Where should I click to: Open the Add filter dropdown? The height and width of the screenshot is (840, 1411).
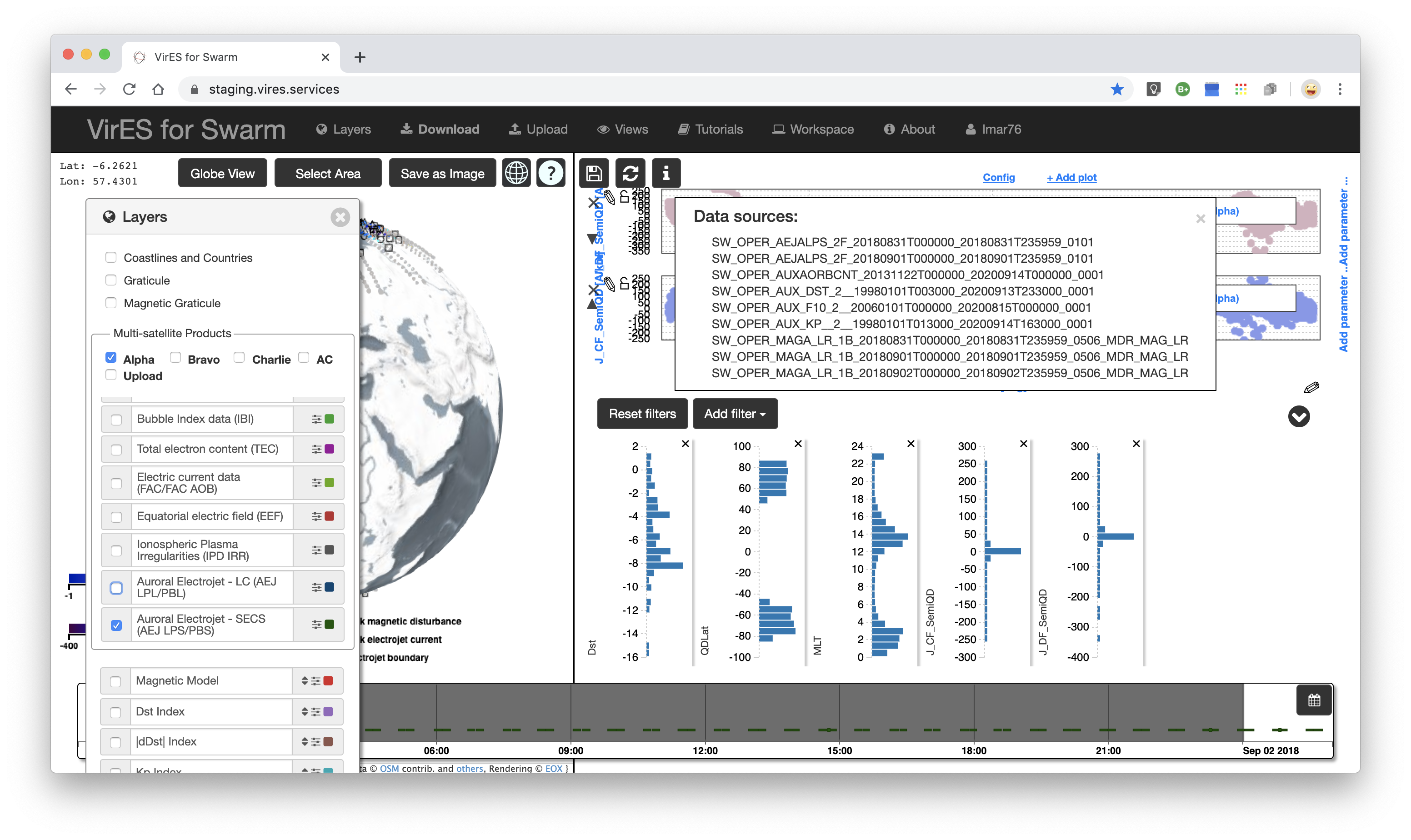click(x=735, y=414)
